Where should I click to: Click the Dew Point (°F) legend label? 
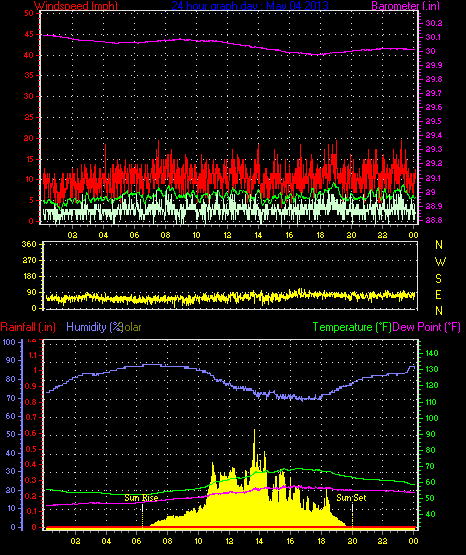pos(426,327)
